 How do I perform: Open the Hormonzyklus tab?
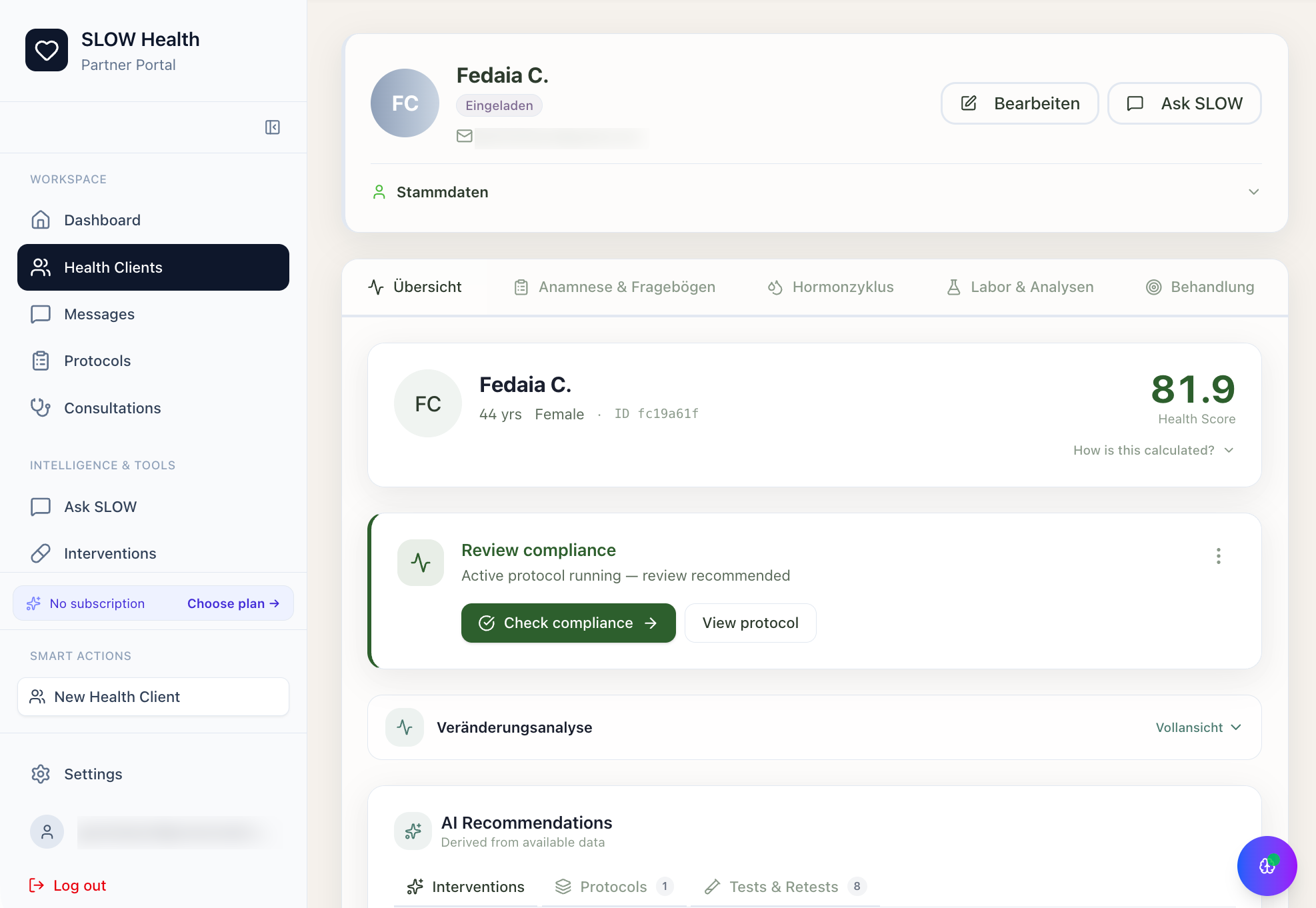click(x=831, y=287)
